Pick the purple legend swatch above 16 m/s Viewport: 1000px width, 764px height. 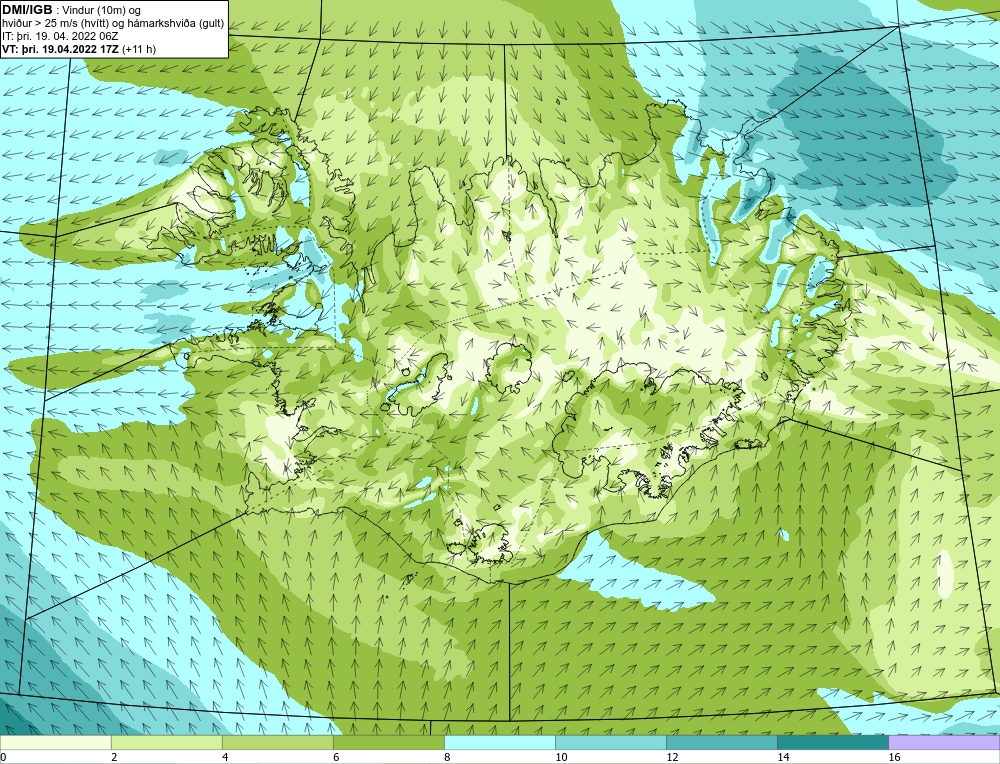click(944, 742)
